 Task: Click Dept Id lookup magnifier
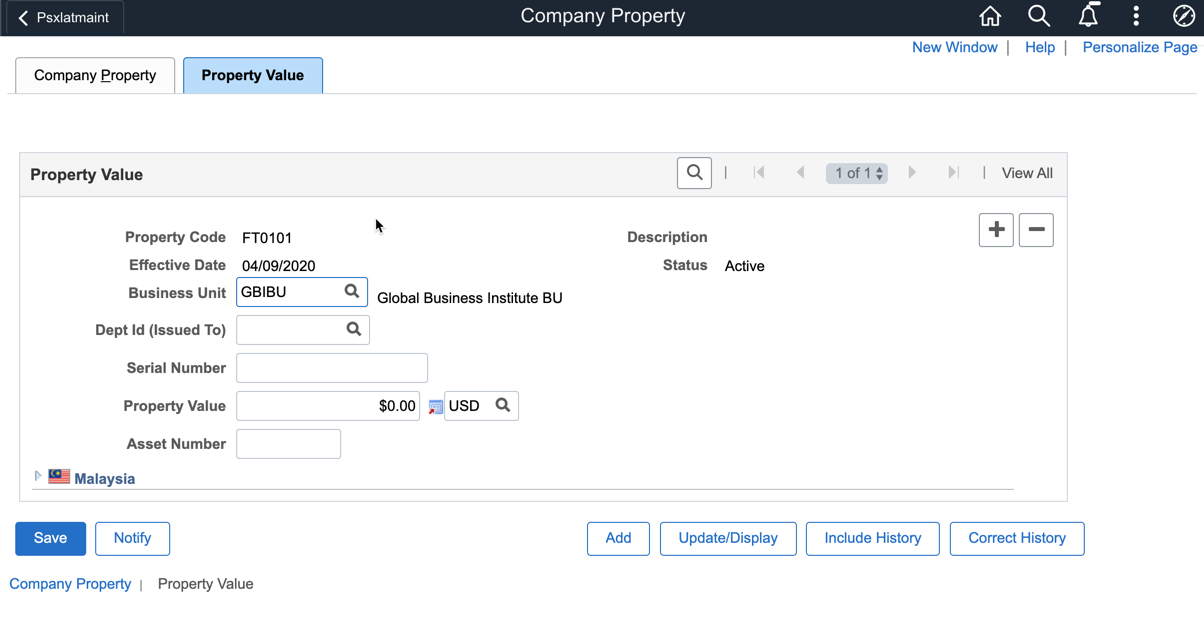coord(354,329)
